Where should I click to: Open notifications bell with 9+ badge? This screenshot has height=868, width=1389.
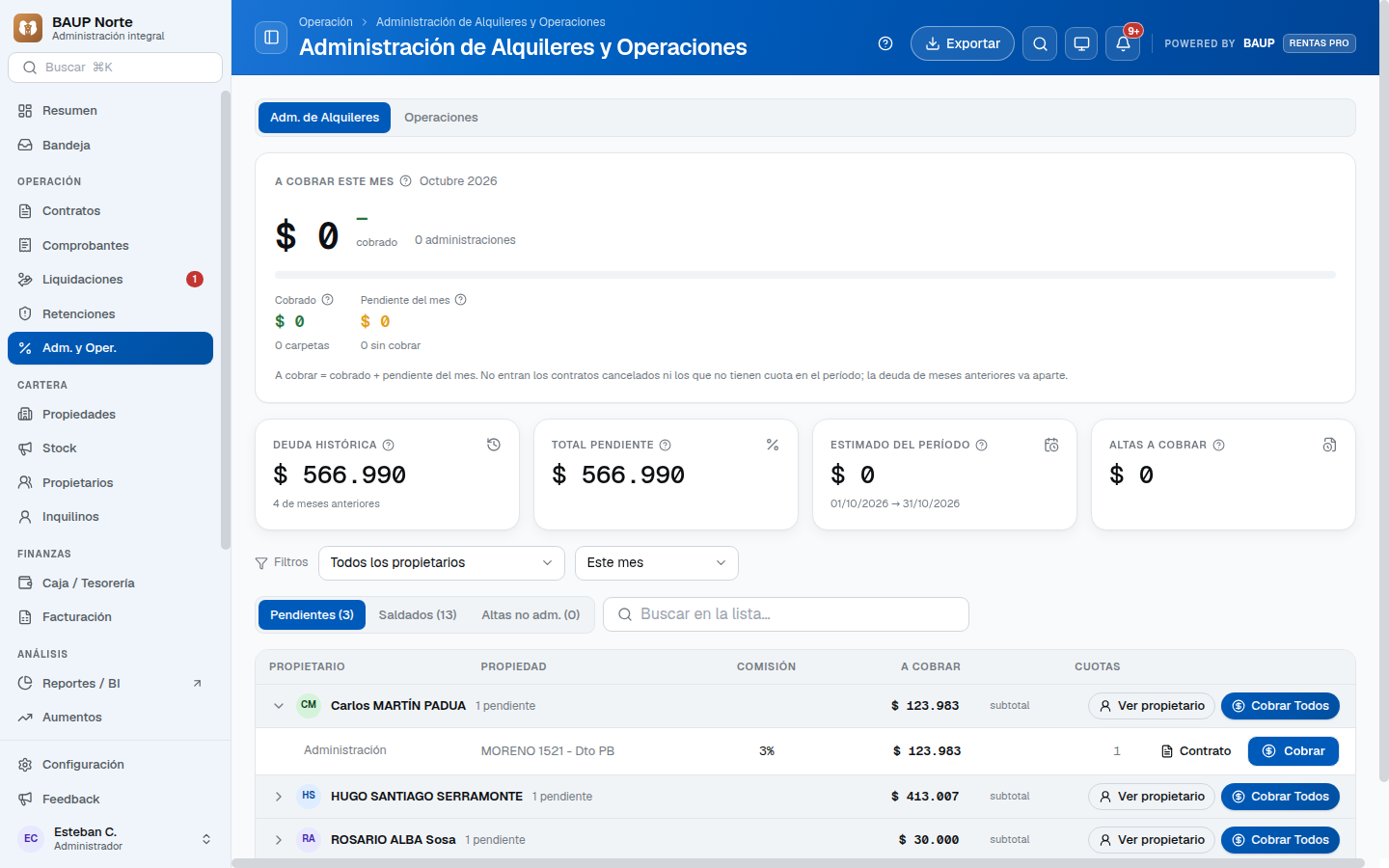[1123, 43]
